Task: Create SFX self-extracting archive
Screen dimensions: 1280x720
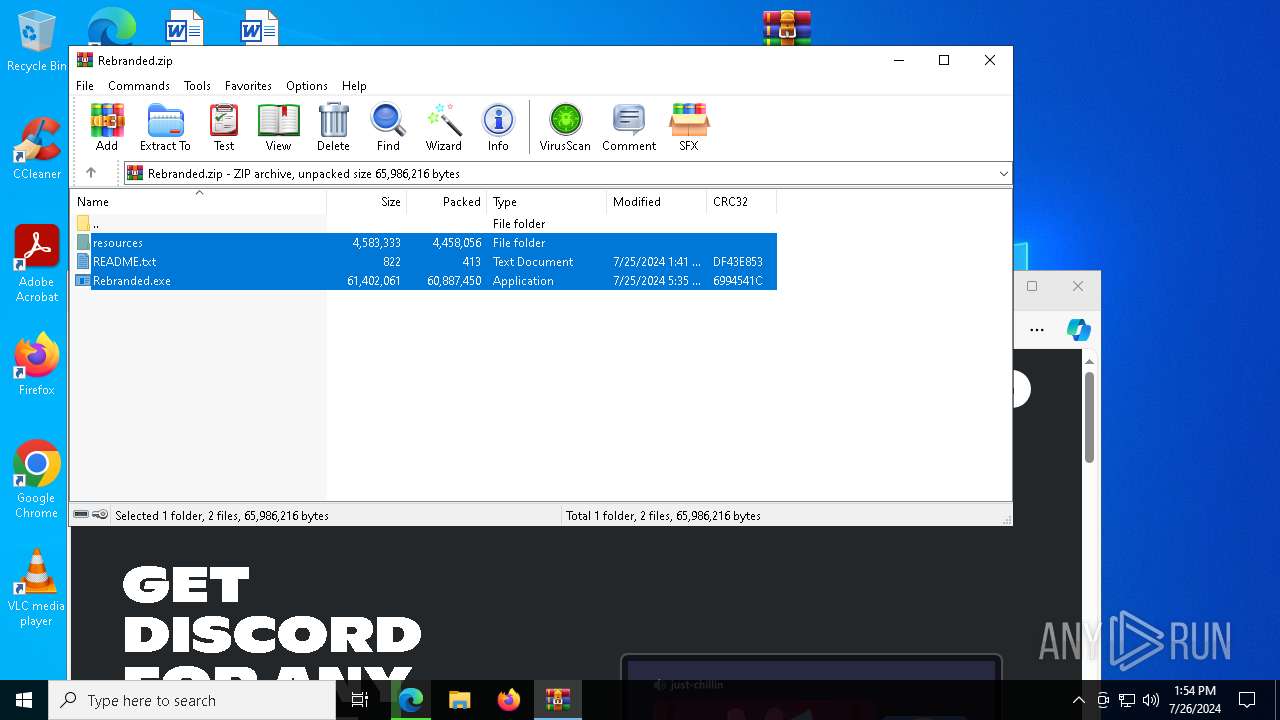Action: pyautogui.click(x=689, y=127)
